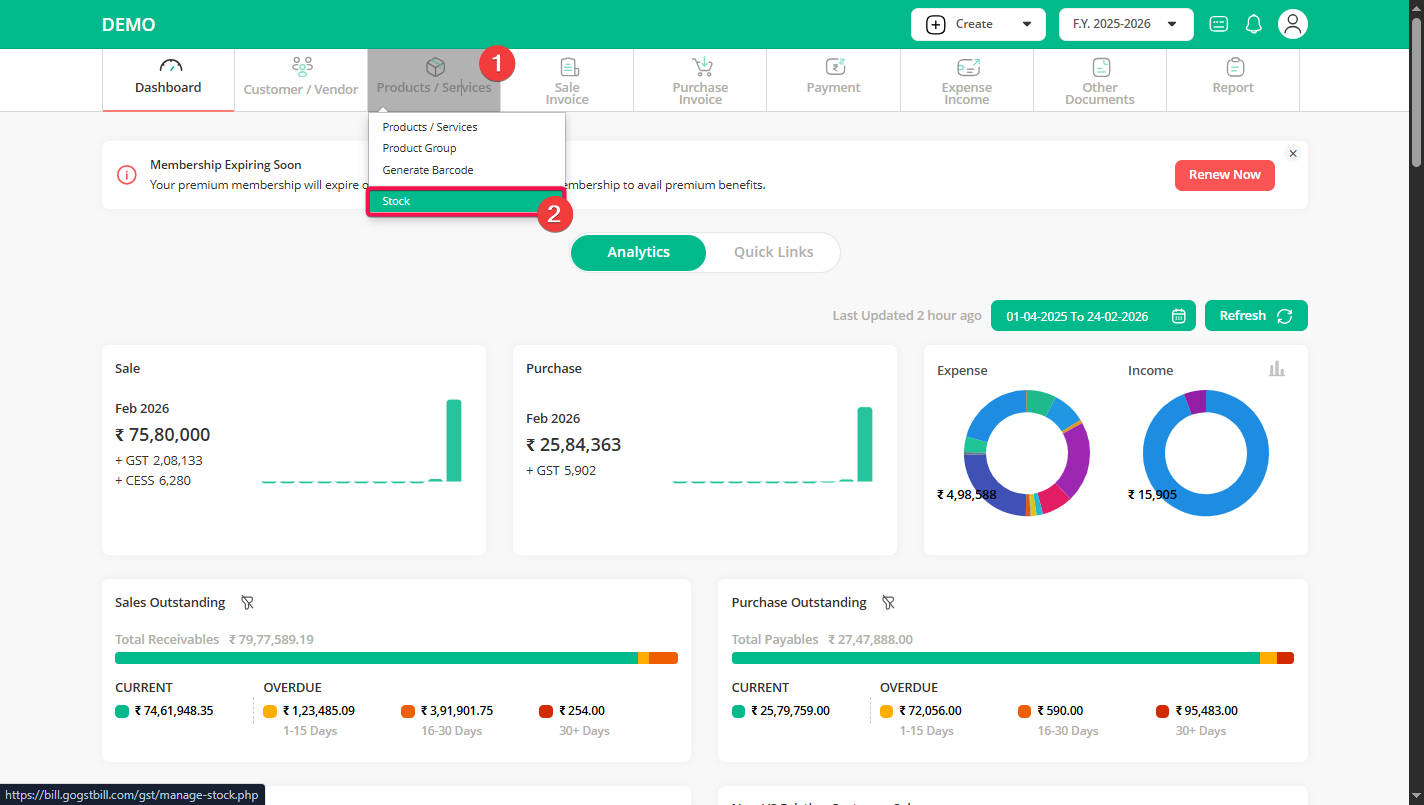Screen dimensions: 1424x805
Task: Open the keyboard shortcuts icon in header
Action: coord(1218,24)
